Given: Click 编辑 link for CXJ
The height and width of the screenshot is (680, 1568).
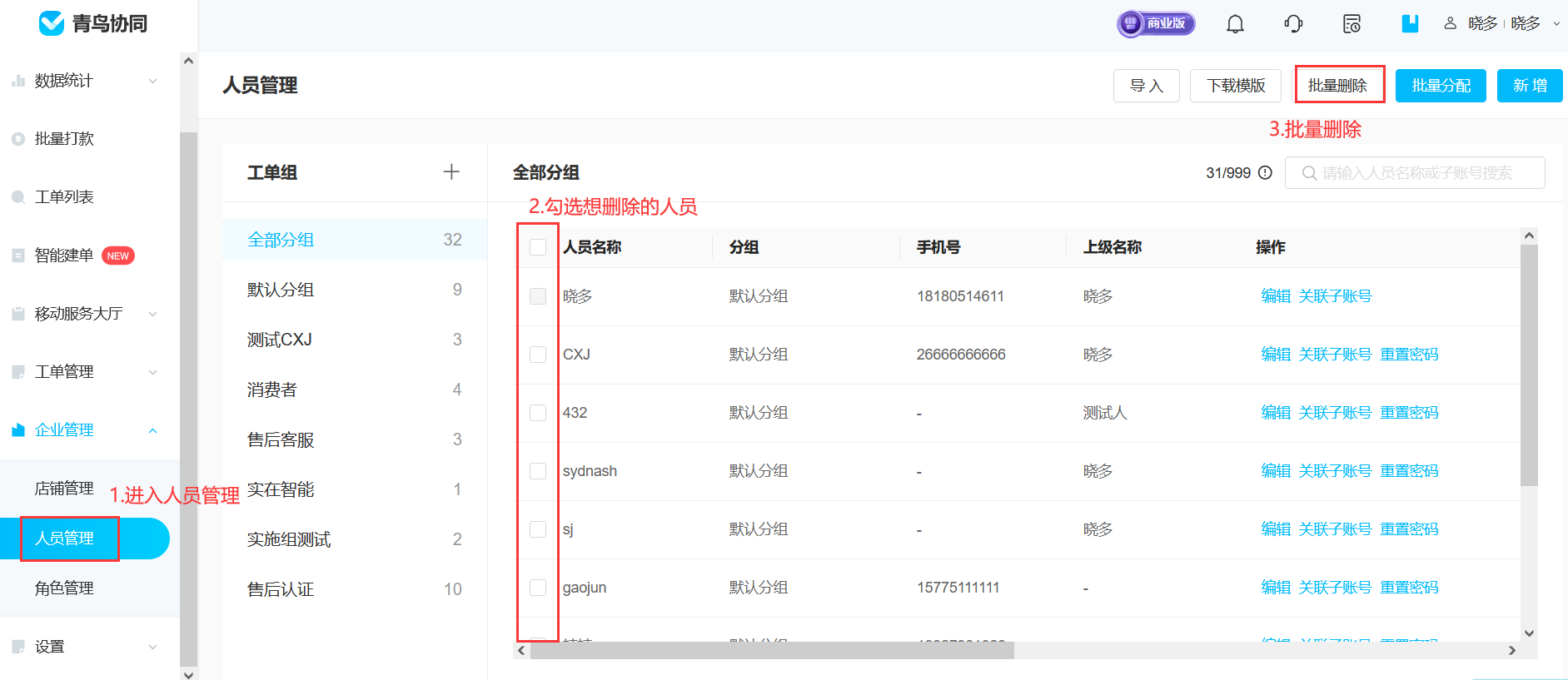Looking at the screenshot, I should (1276, 355).
